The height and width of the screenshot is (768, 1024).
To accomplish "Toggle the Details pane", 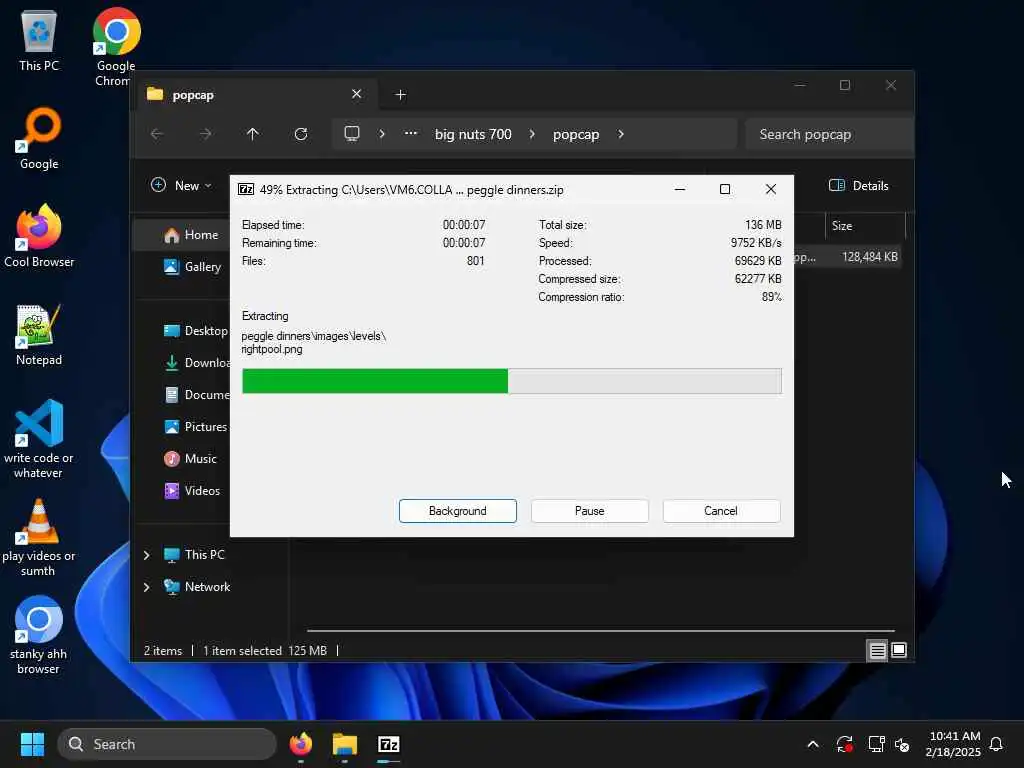I will [x=859, y=185].
